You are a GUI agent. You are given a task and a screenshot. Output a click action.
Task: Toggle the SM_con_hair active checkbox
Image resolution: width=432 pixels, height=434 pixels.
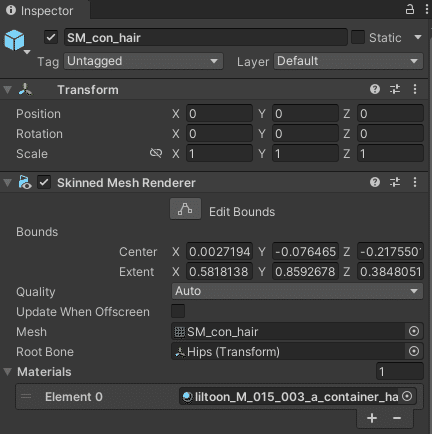[x=51, y=37]
